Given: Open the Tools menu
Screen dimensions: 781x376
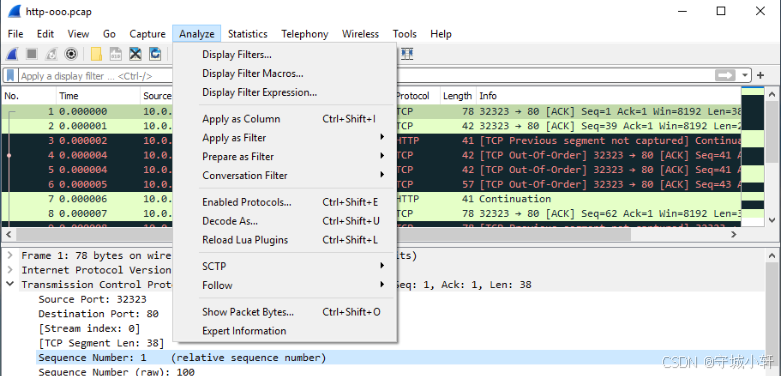Looking at the screenshot, I should click(x=404, y=34).
